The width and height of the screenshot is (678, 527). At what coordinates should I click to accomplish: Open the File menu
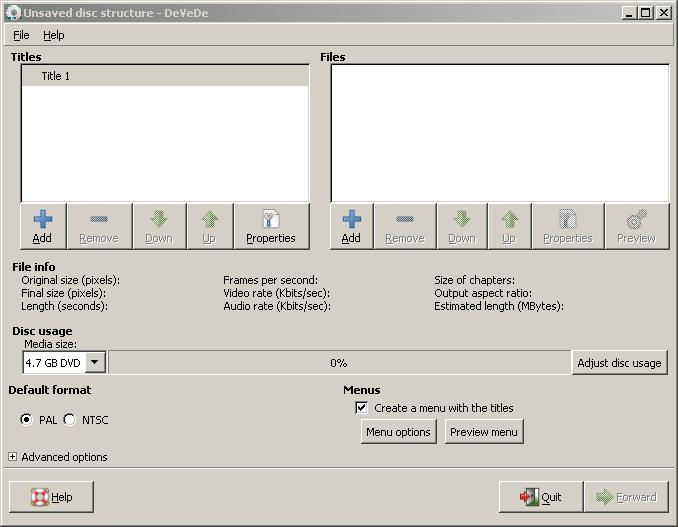tap(21, 35)
